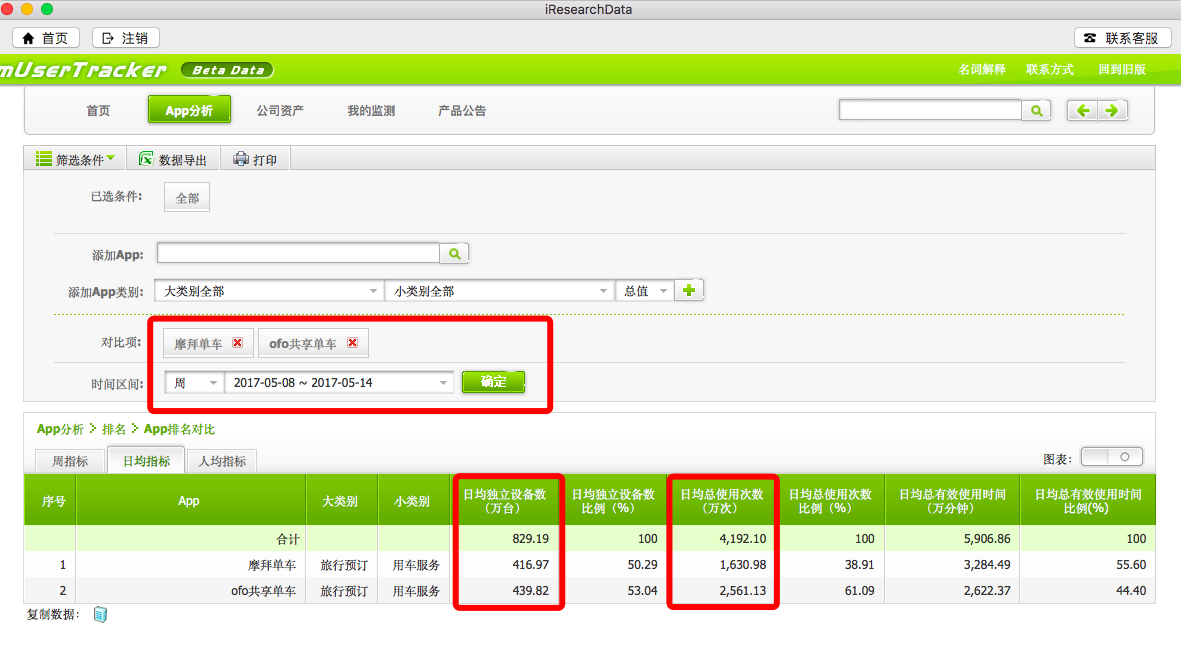Click the 添加App text input field
The width and height of the screenshot is (1181, 645).
pyautogui.click(x=298, y=254)
